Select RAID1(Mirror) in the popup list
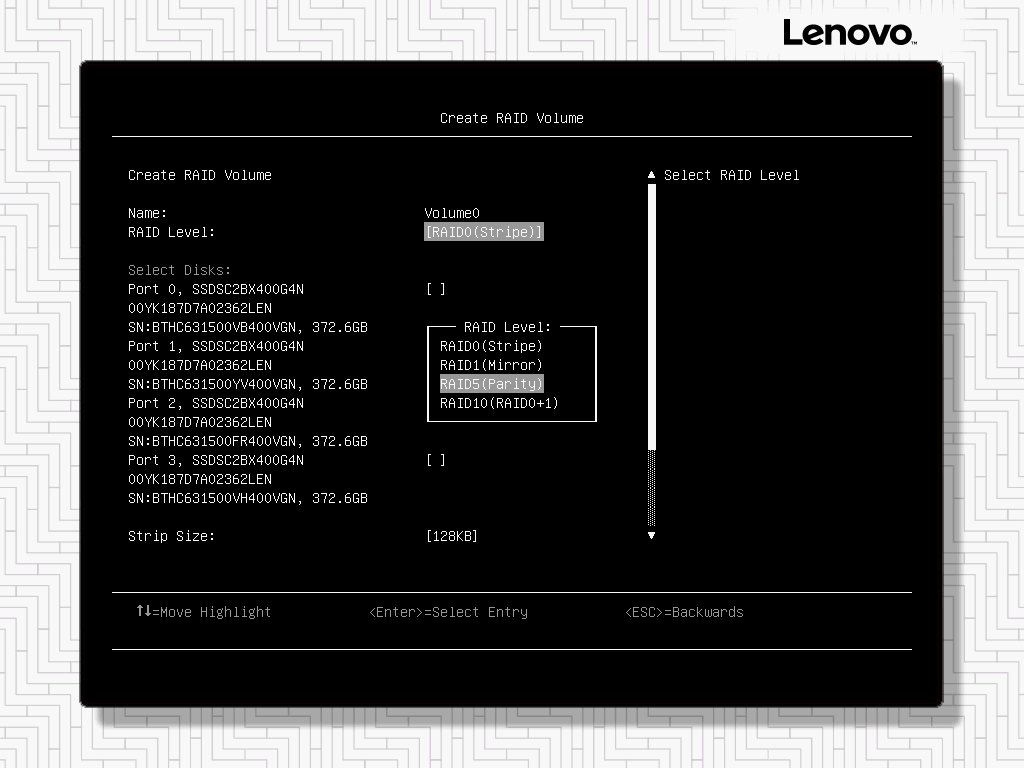 tap(491, 365)
